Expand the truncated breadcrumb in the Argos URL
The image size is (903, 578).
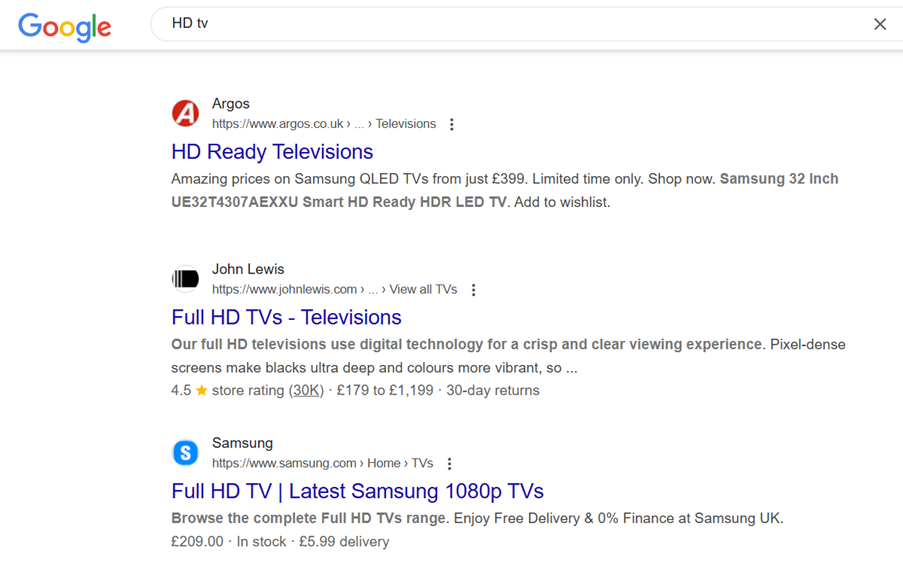358,124
